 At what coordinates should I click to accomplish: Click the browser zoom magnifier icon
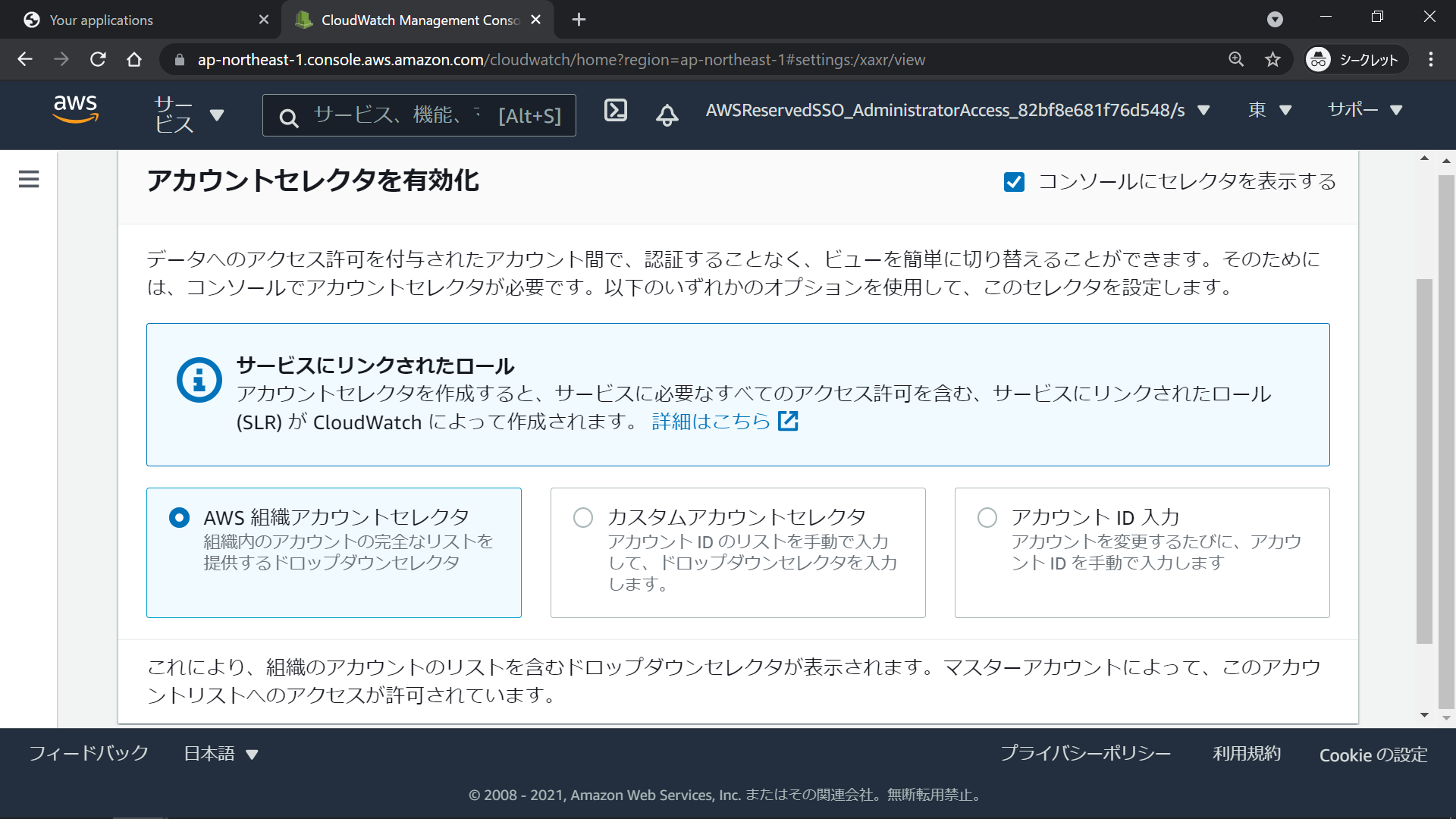click(x=1236, y=59)
